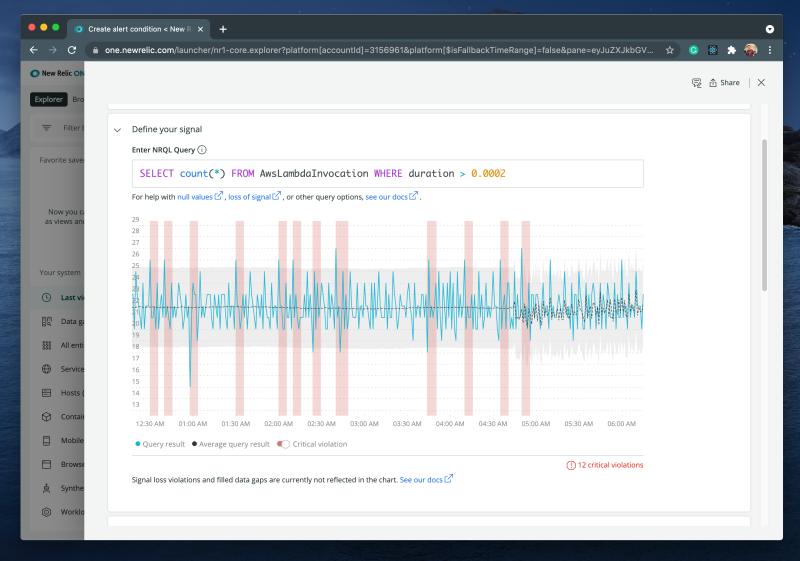Screen dimensions: 800x561
Task: Open a new browser tab
Action: coord(223,29)
